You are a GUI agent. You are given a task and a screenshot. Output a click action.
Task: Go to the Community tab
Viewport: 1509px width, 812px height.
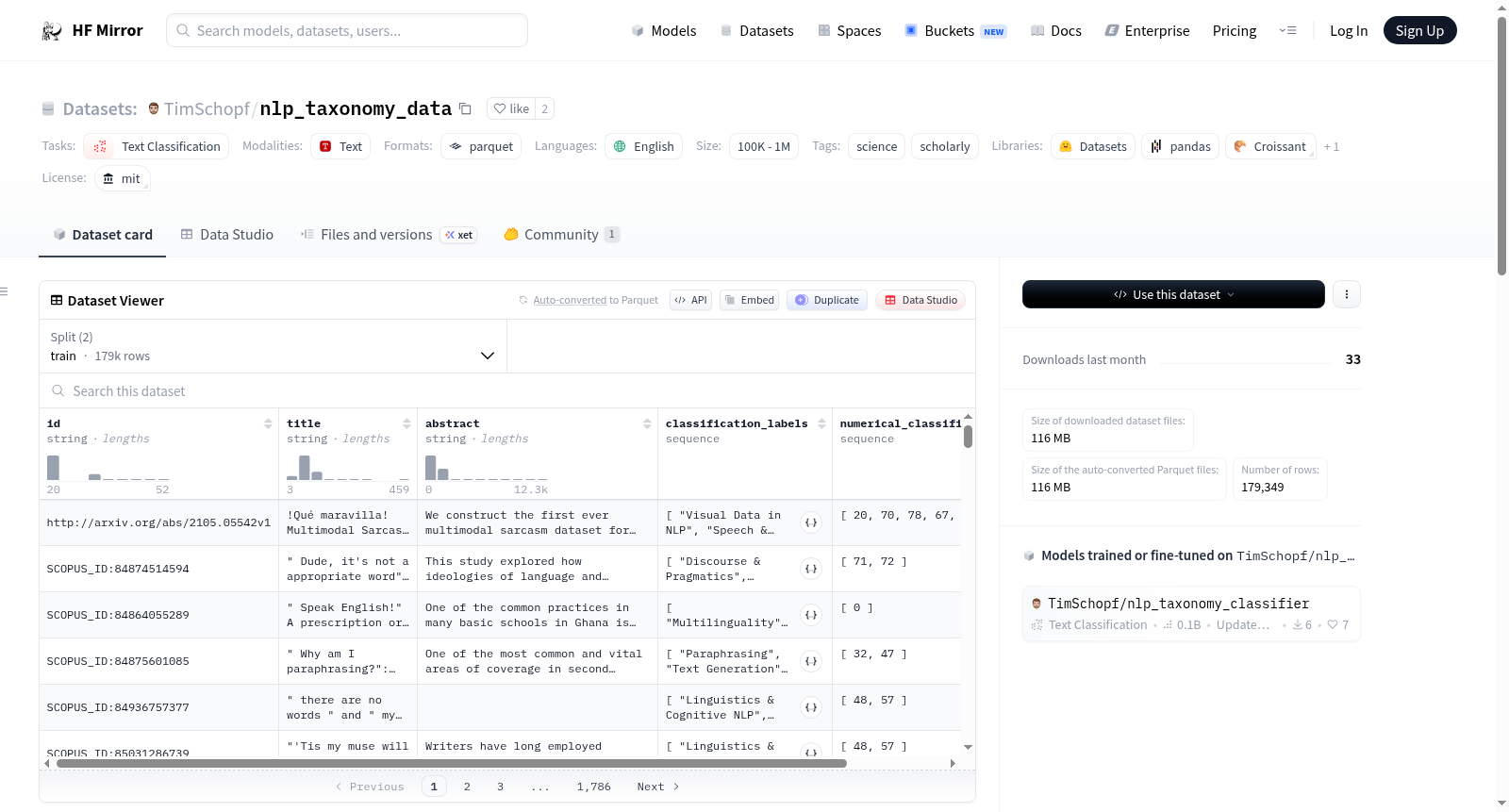pyautogui.click(x=562, y=235)
